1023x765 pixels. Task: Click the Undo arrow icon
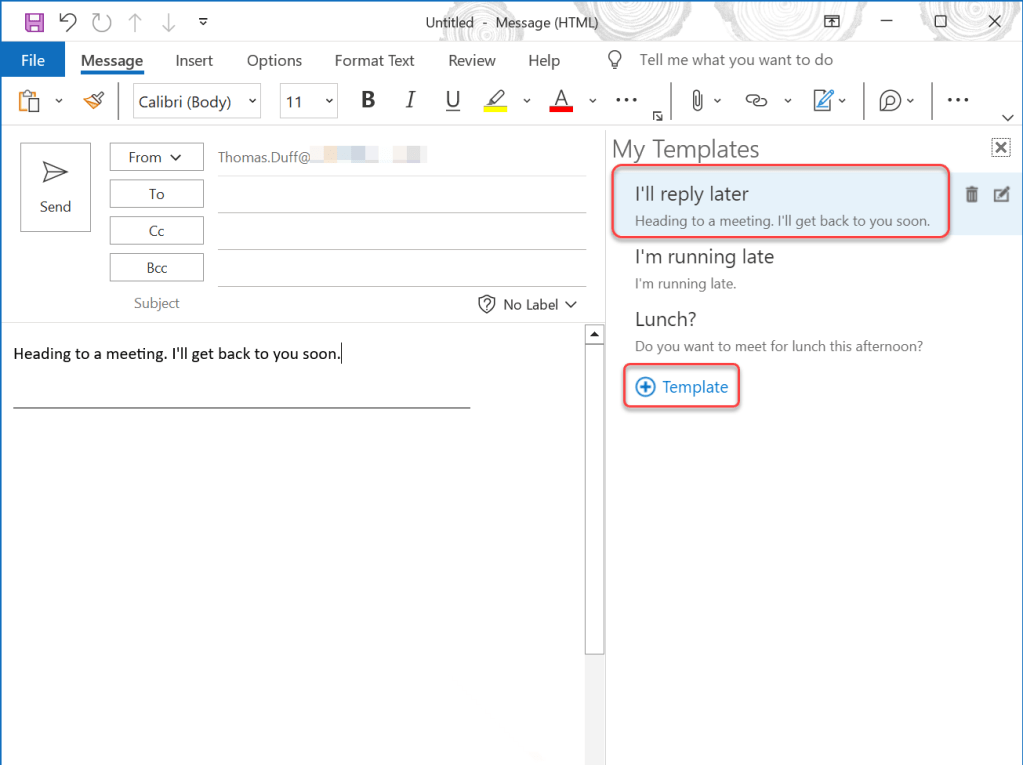[67, 22]
